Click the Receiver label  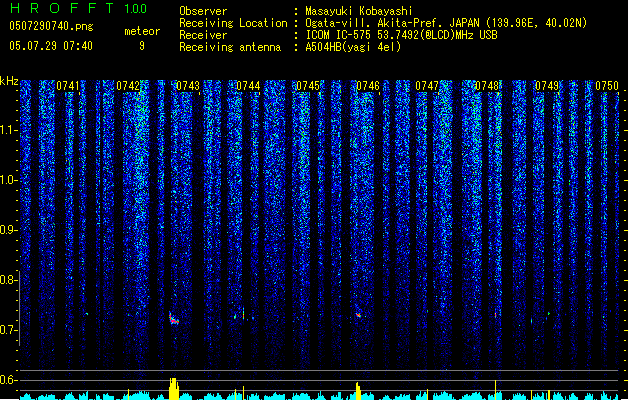203,35
